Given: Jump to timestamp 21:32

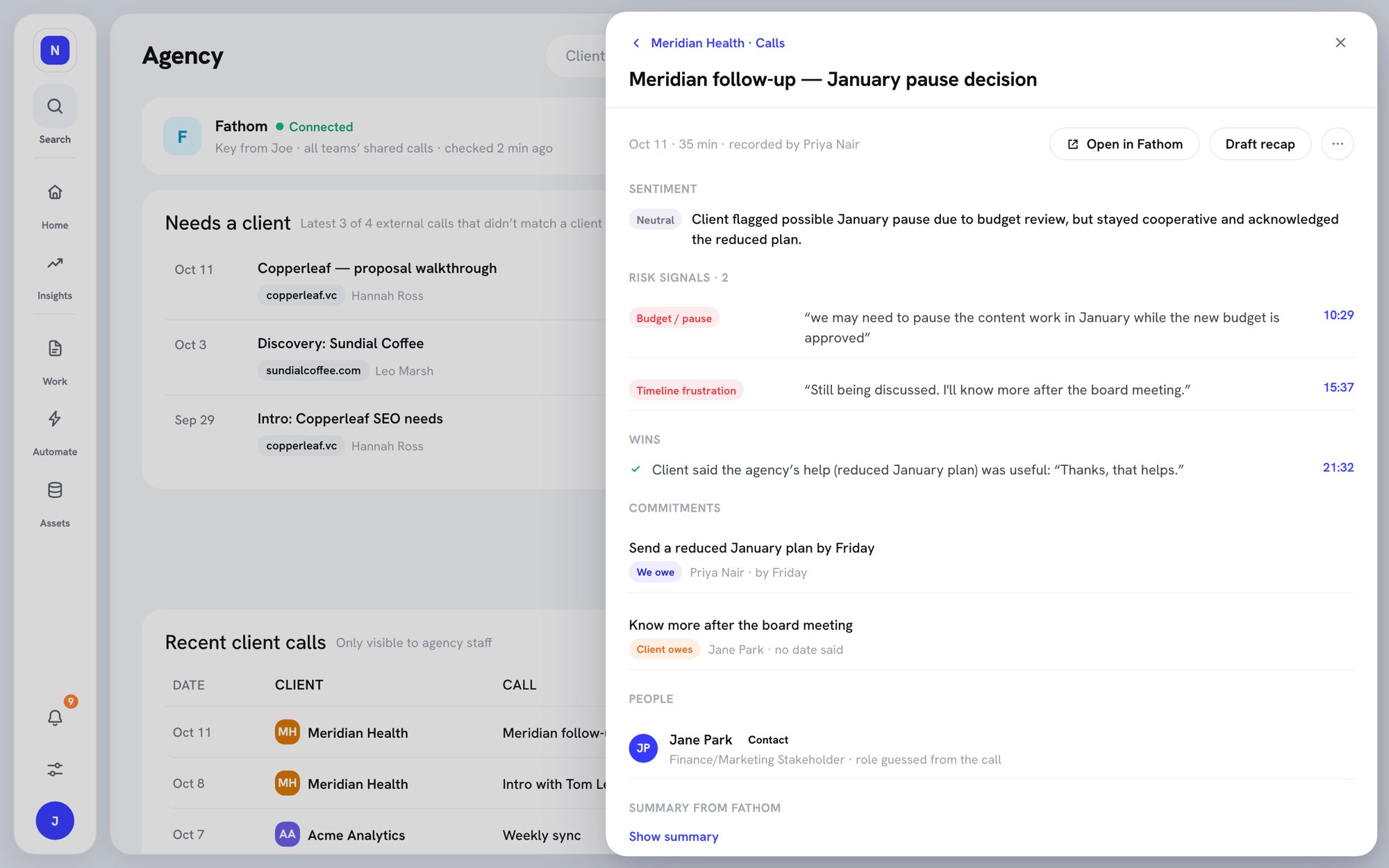Looking at the screenshot, I should point(1338,467).
